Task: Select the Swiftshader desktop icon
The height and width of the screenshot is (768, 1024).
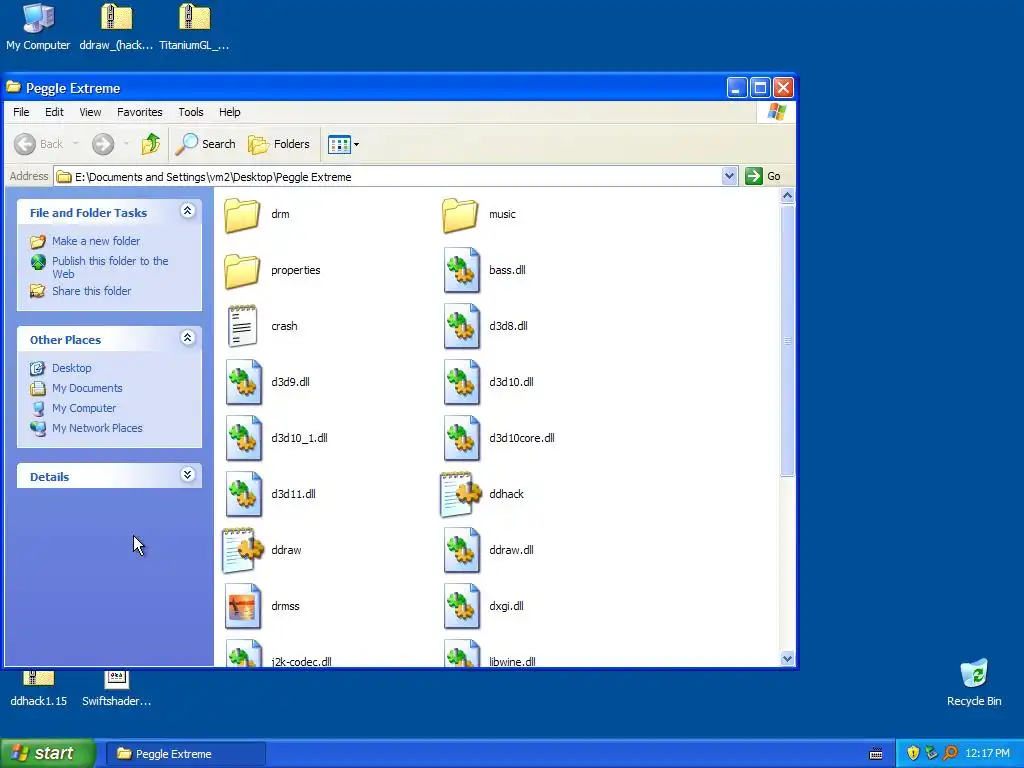Action: pos(116,688)
